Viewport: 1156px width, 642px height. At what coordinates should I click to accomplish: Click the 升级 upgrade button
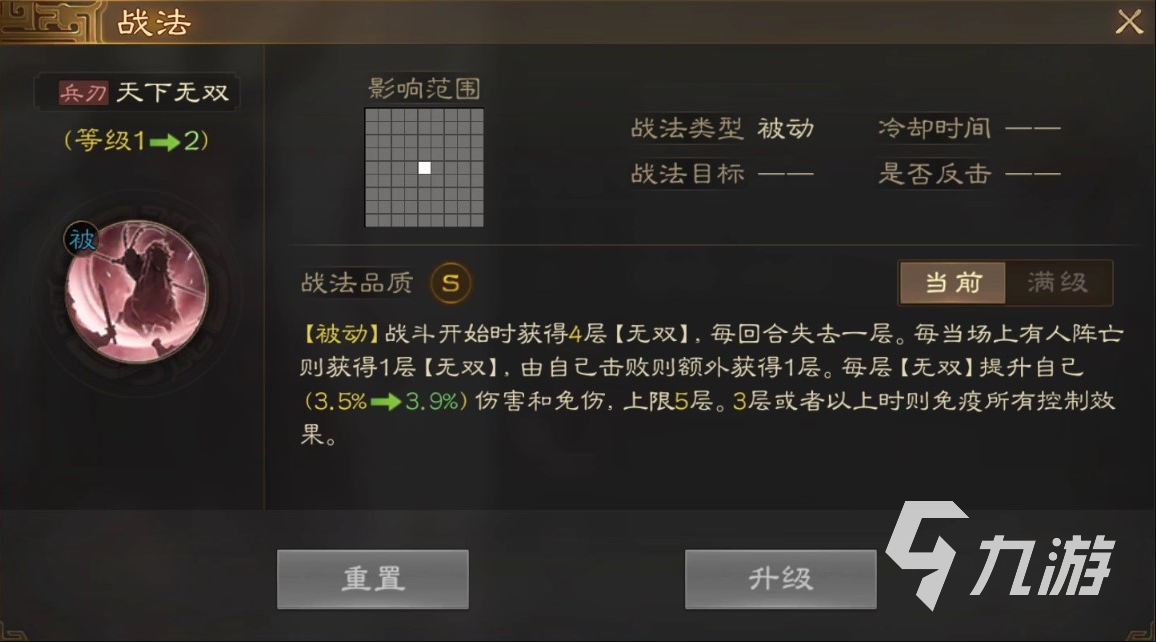pyautogui.click(x=781, y=579)
